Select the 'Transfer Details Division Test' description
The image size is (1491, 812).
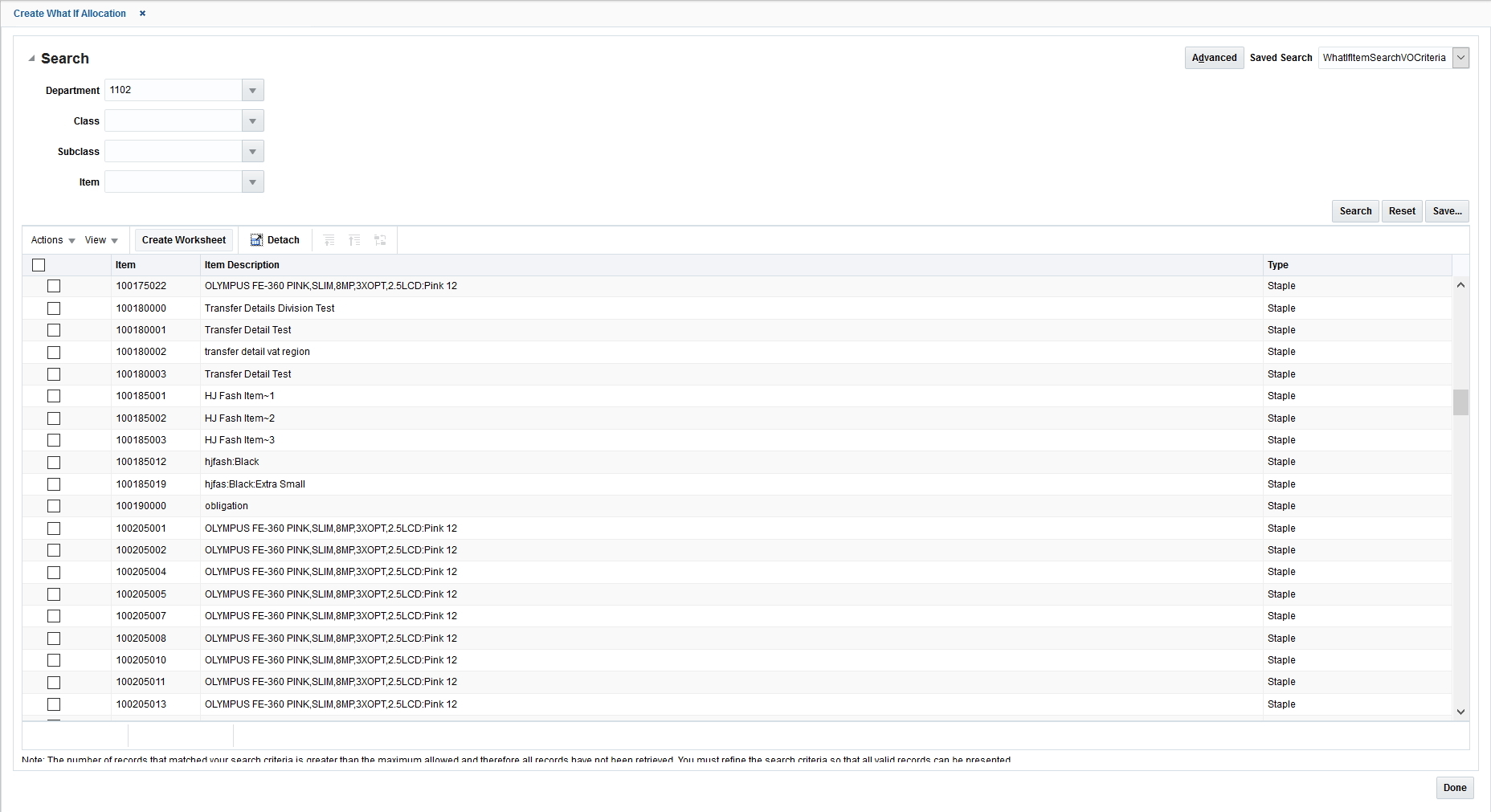(x=269, y=308)
